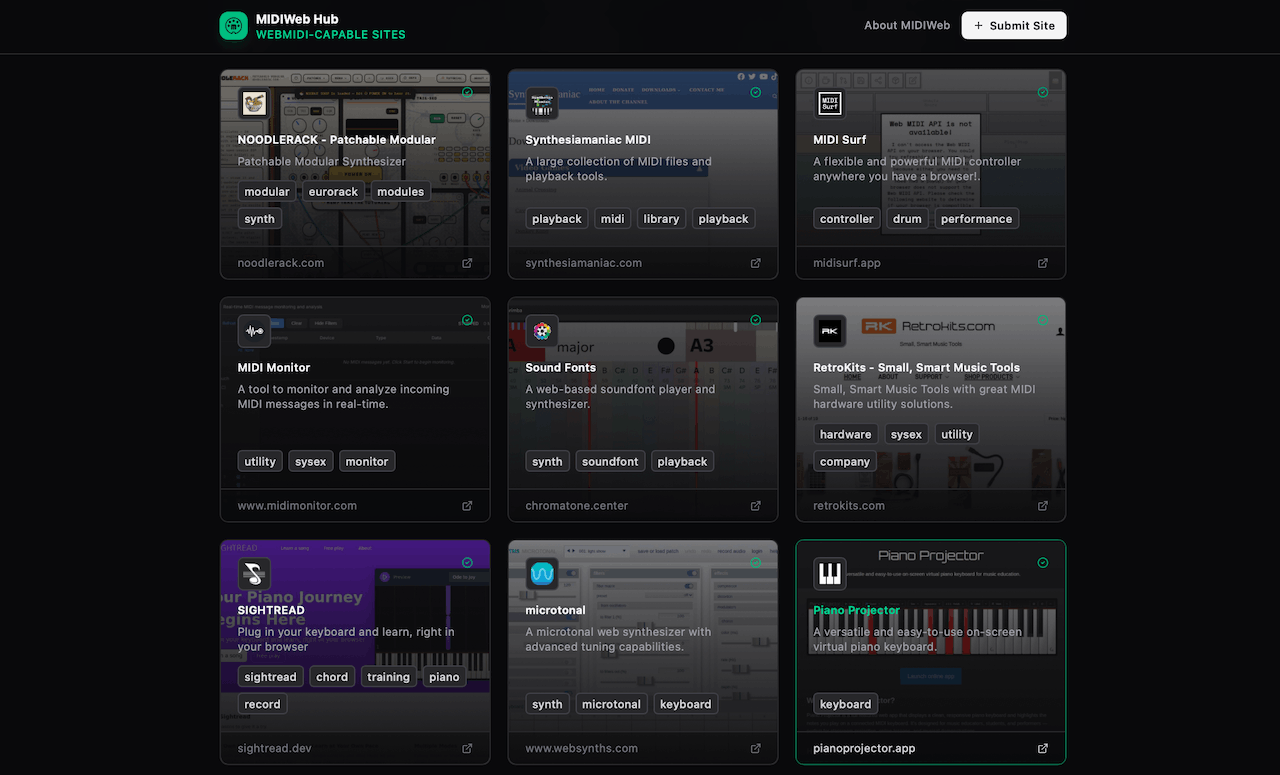Screen dimensions: 1280x775
Task: Select the sightread tag
Action: pos(270,677)
